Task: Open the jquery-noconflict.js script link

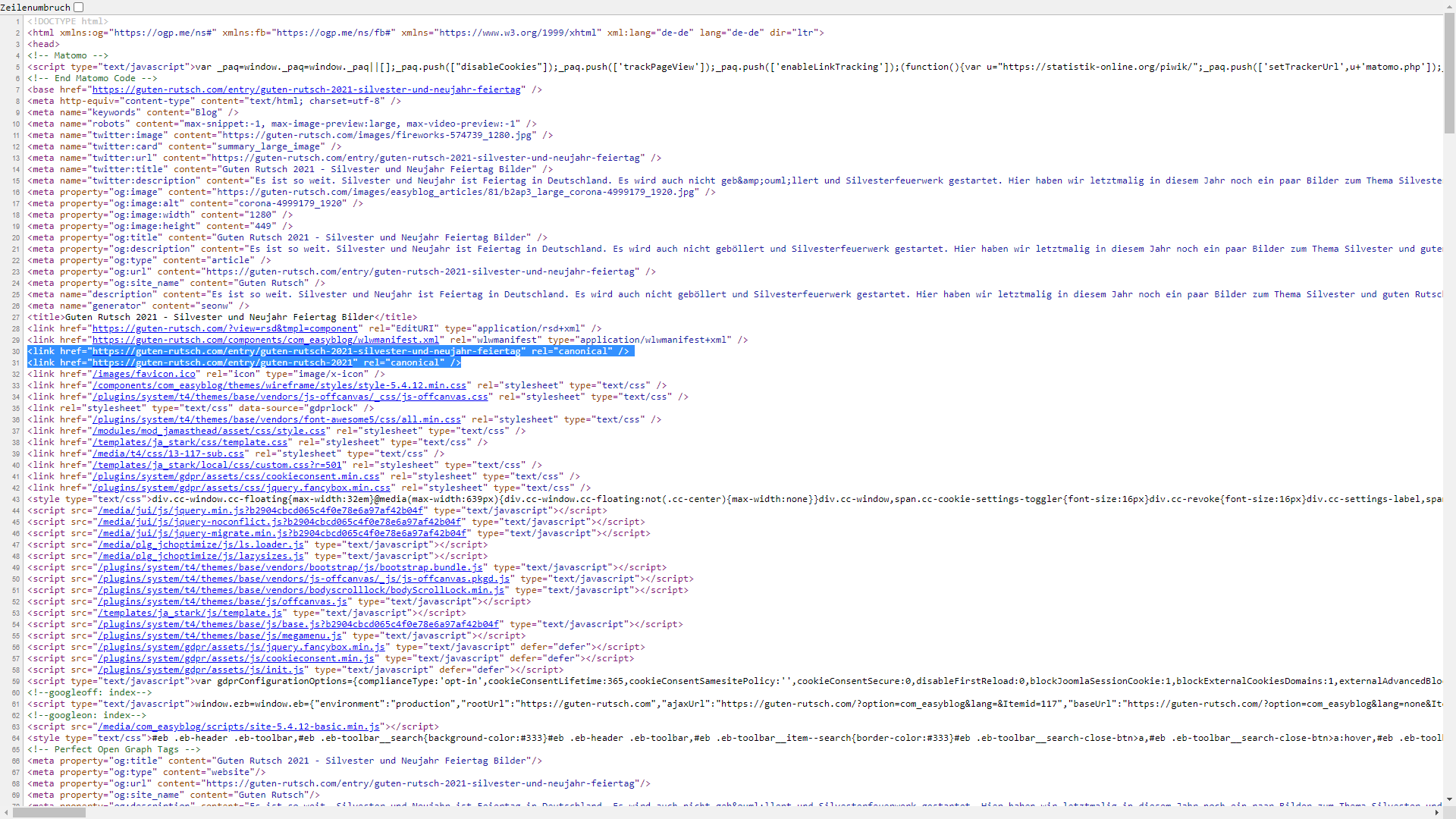Action: 279,522
